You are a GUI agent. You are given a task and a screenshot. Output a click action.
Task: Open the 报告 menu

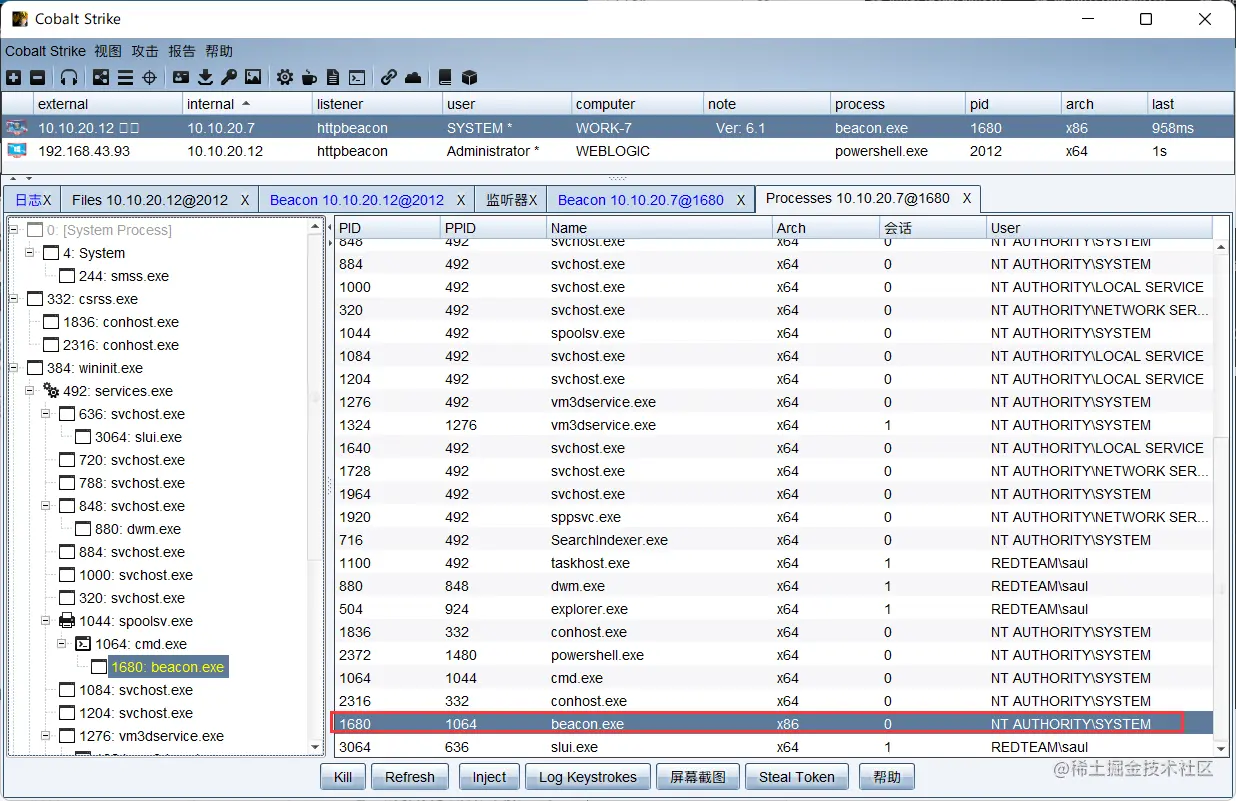[x=182, y=51]
